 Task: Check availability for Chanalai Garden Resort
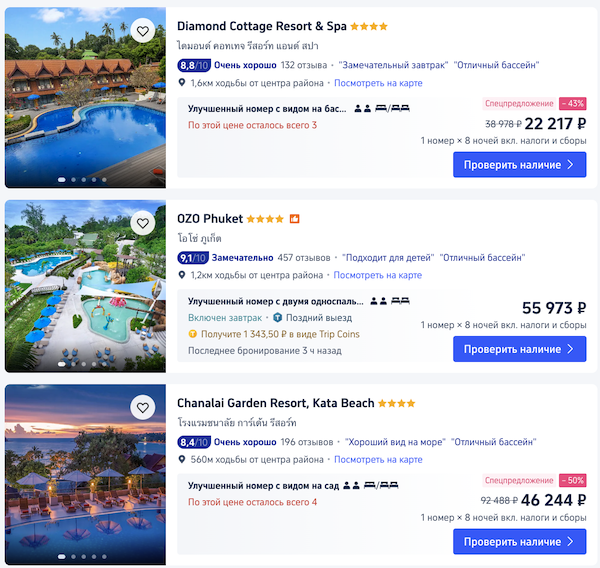pos(519,541)
